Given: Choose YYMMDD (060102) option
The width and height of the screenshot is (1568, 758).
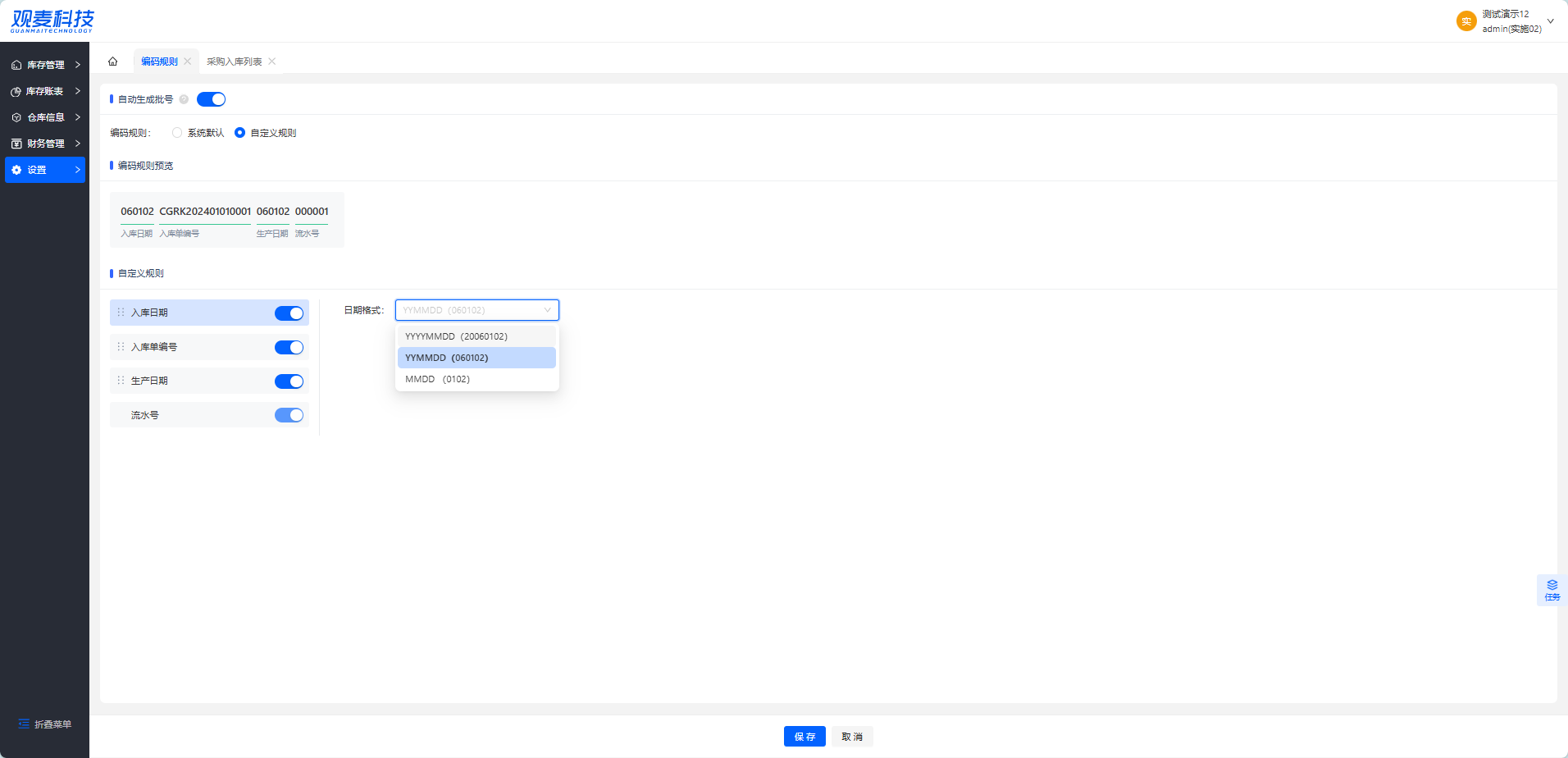Looking at the screenshot, I should [476, 358].
